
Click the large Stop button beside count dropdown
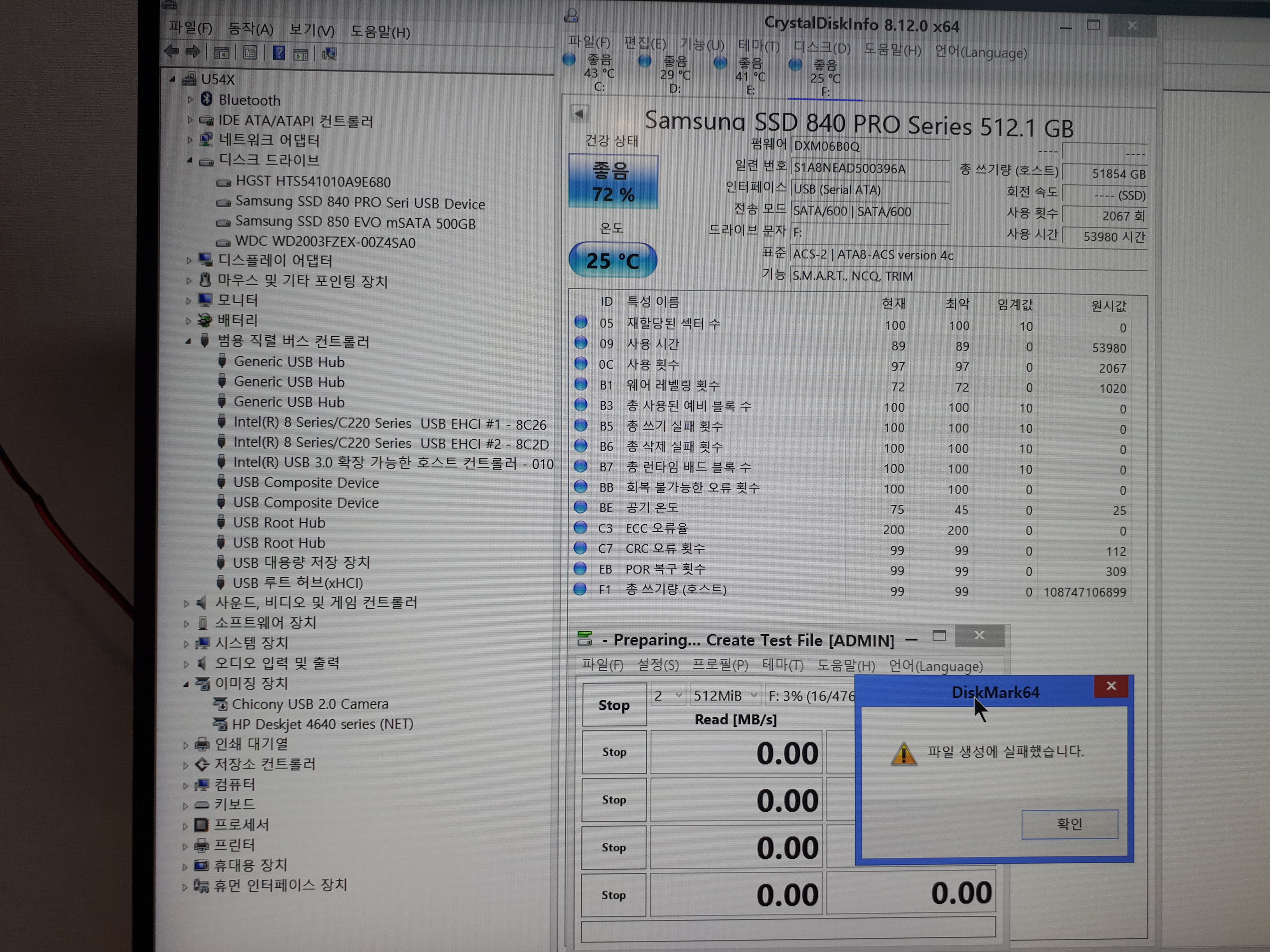pos(614,705)
